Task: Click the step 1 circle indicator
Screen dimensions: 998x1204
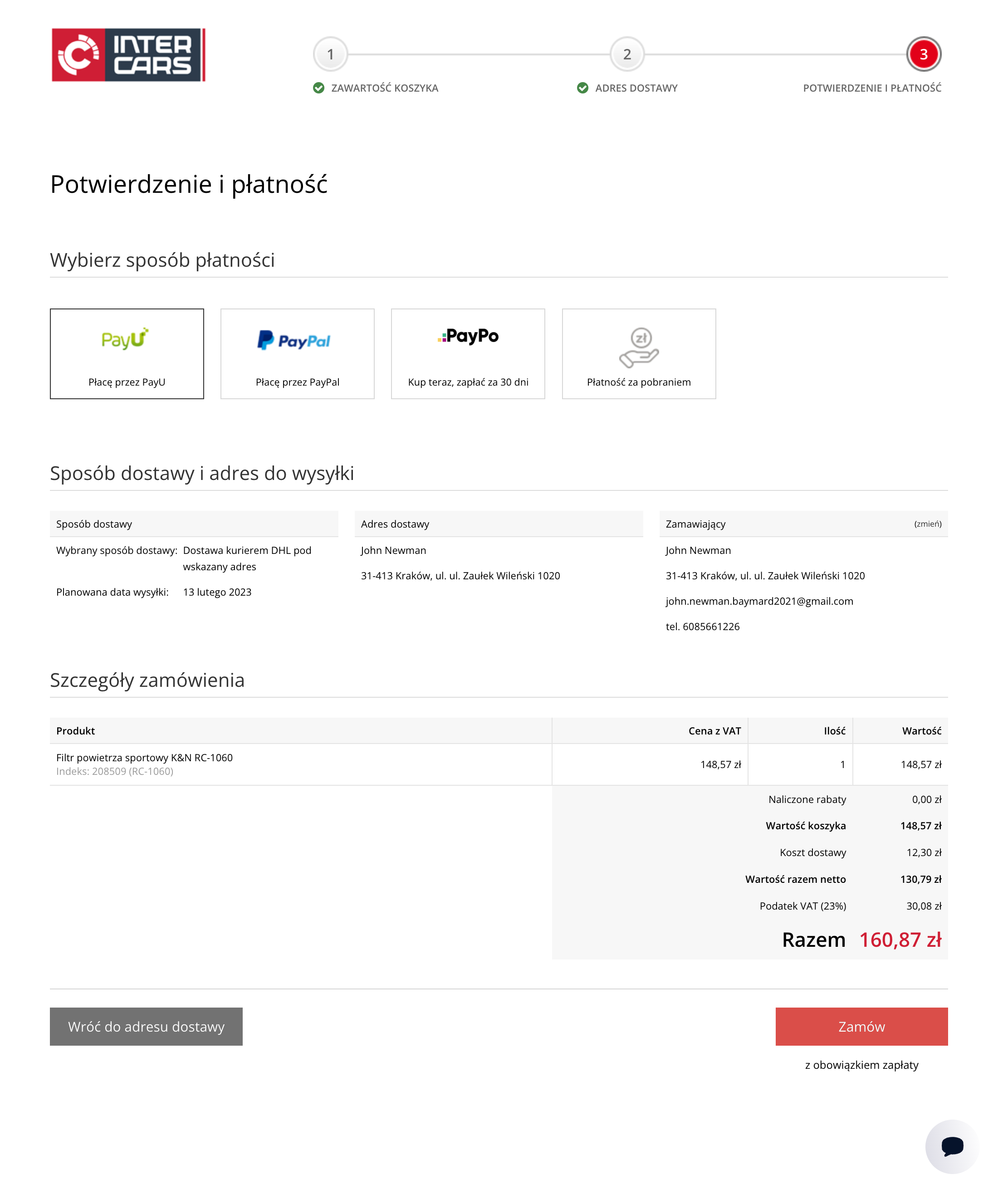Action: (331, 55)
